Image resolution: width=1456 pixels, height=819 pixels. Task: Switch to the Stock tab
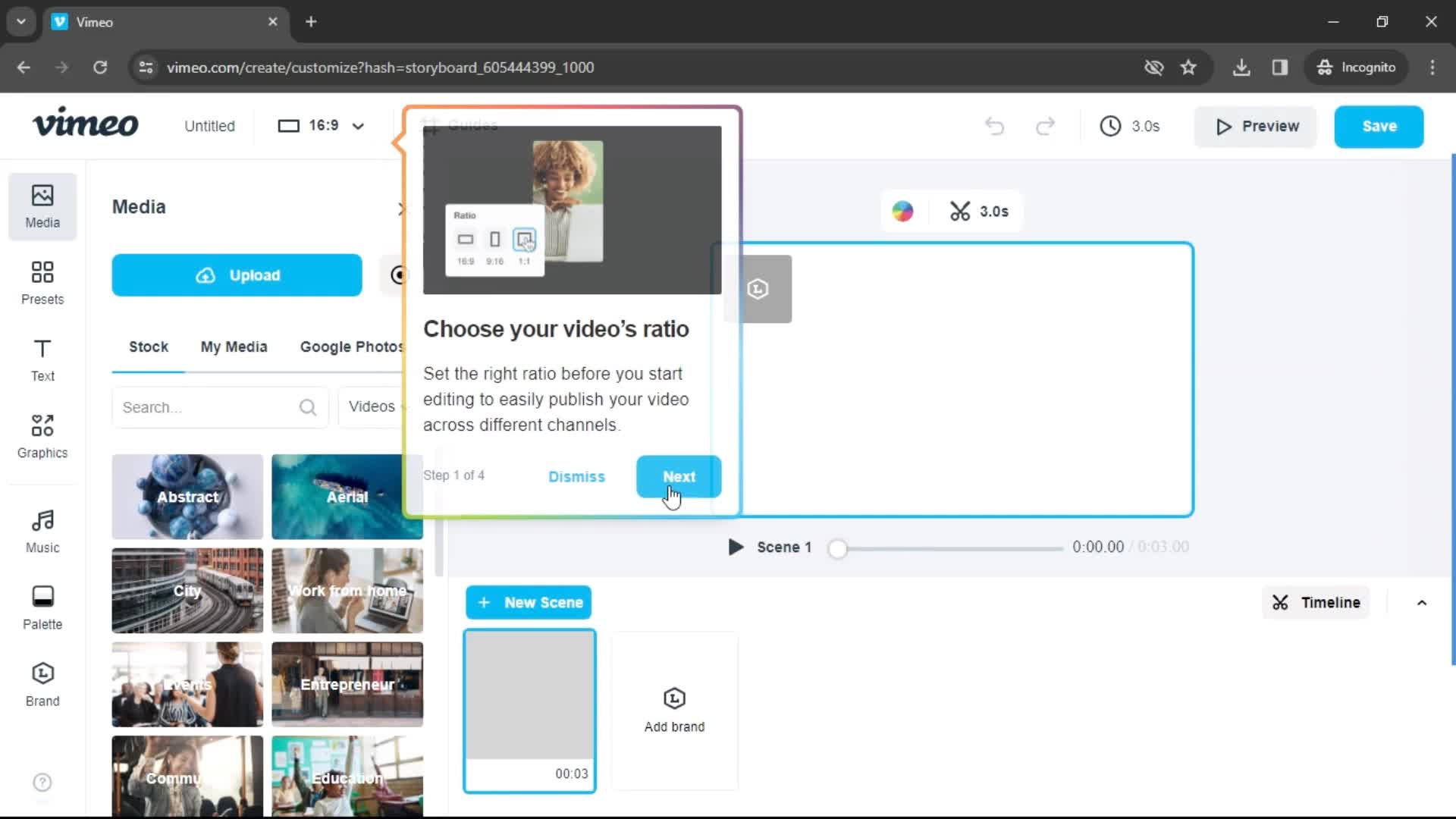[149, 347]
